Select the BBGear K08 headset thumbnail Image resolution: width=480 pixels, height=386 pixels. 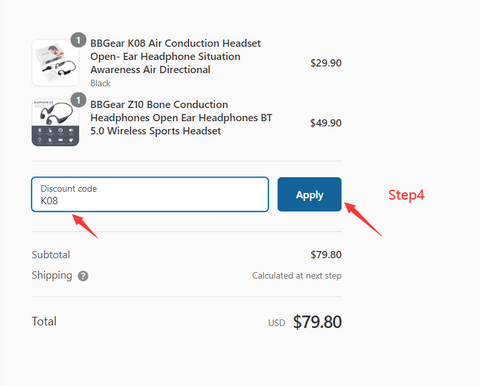point(55,63)
